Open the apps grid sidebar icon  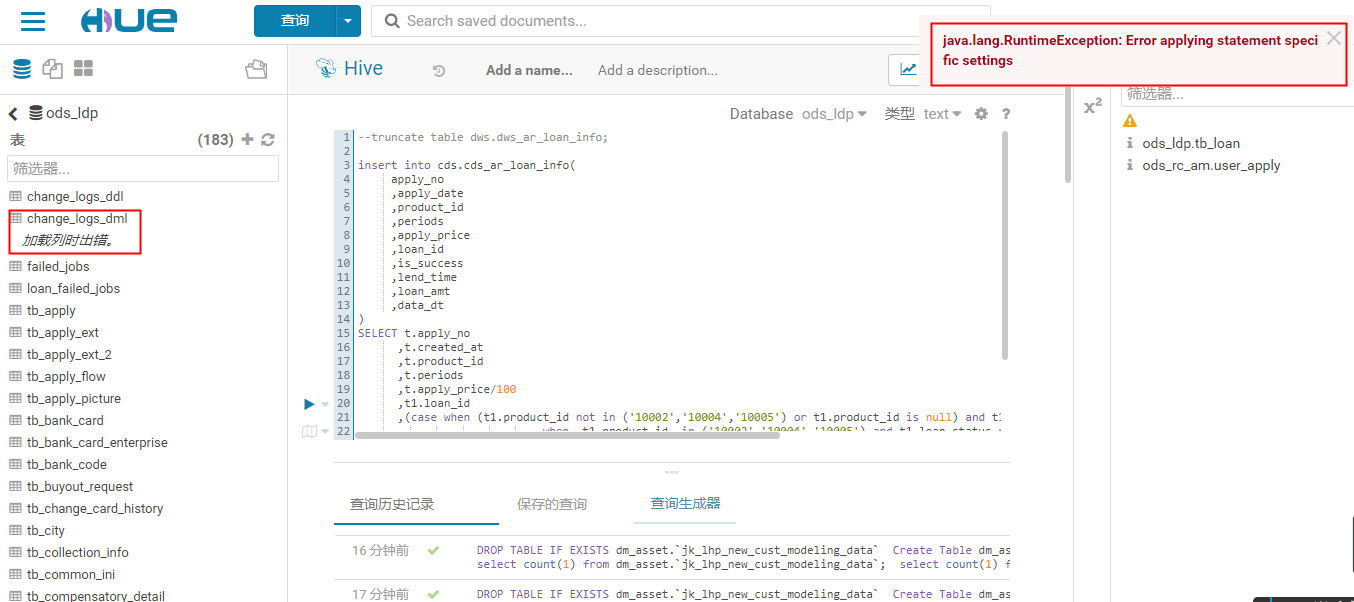point(84,69)
